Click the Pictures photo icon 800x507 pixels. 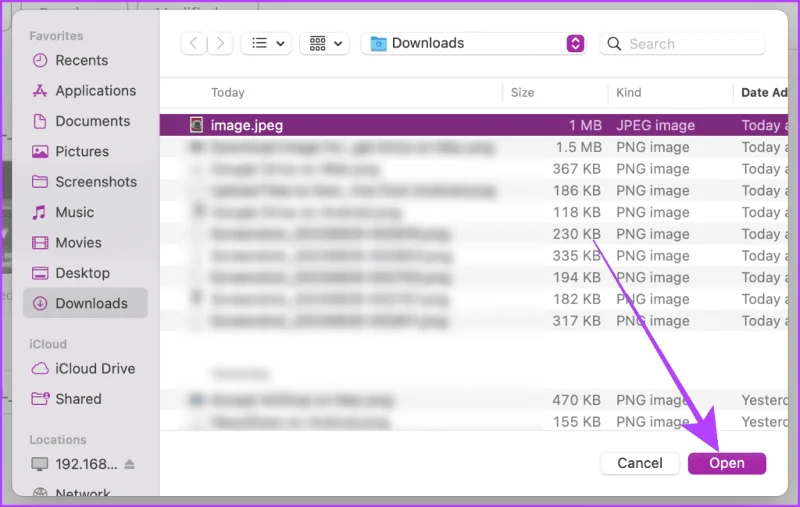click(x=40, y=151)
